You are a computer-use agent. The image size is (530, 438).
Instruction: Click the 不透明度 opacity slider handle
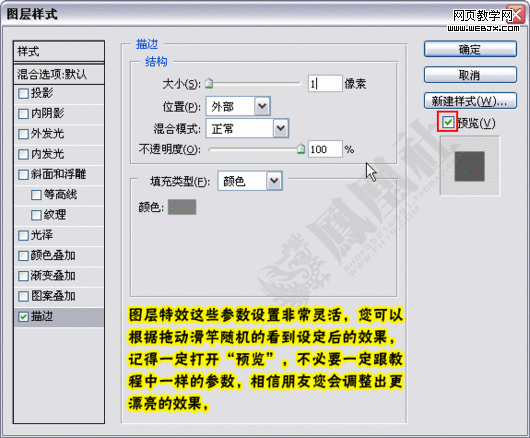point(301,148)
